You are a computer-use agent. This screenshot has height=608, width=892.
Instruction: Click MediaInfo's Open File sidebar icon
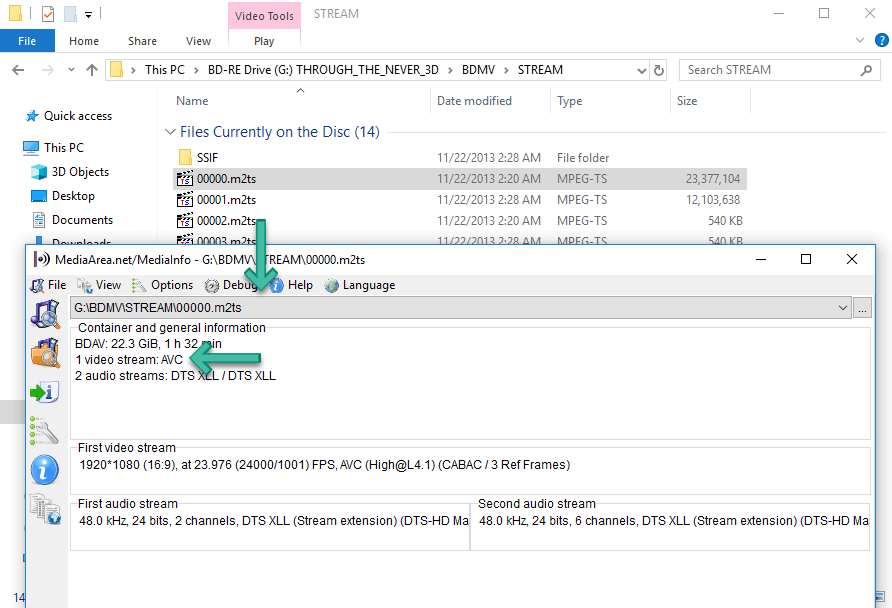coord(46,315)
